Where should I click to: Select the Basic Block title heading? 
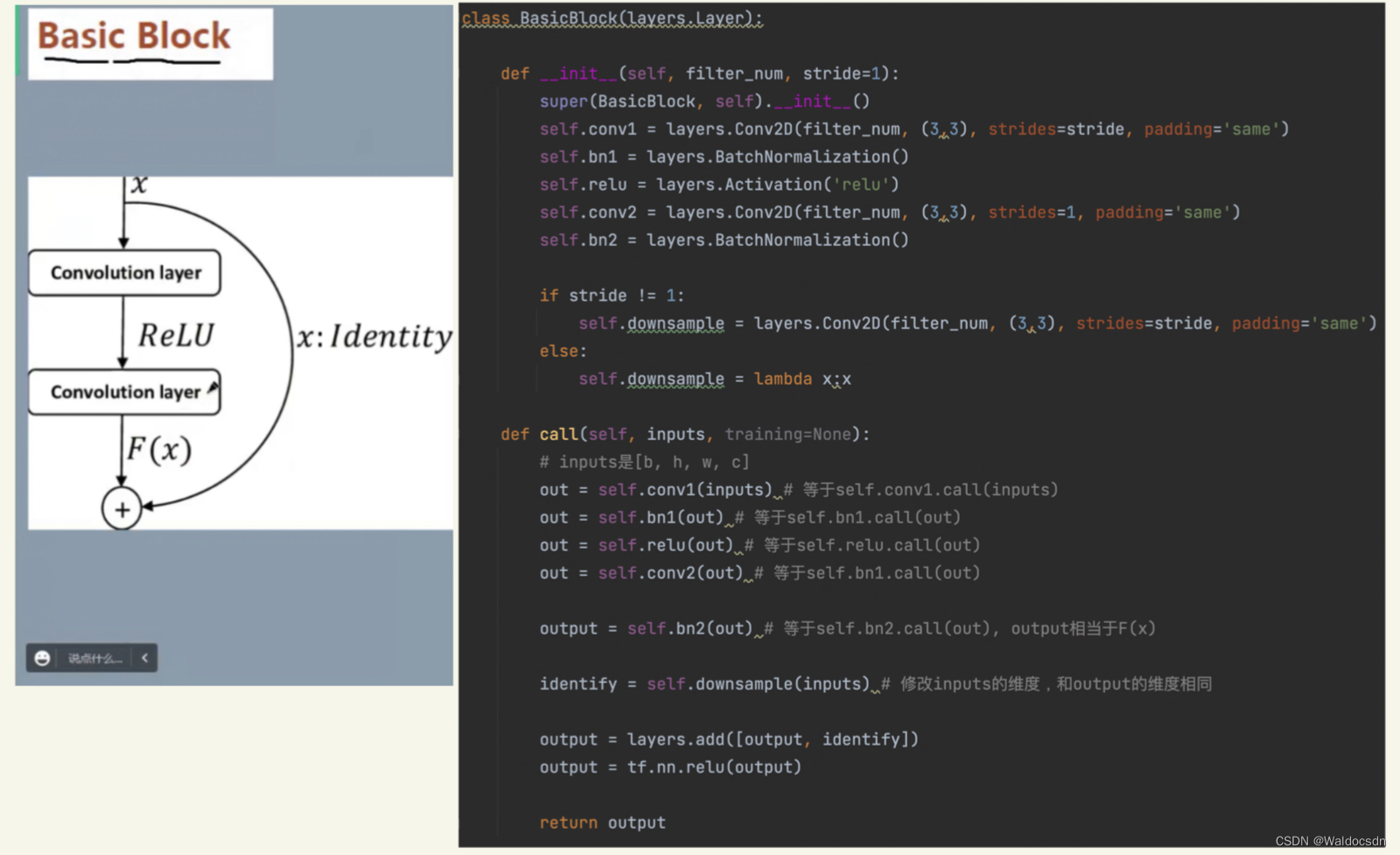coord(135,36)
